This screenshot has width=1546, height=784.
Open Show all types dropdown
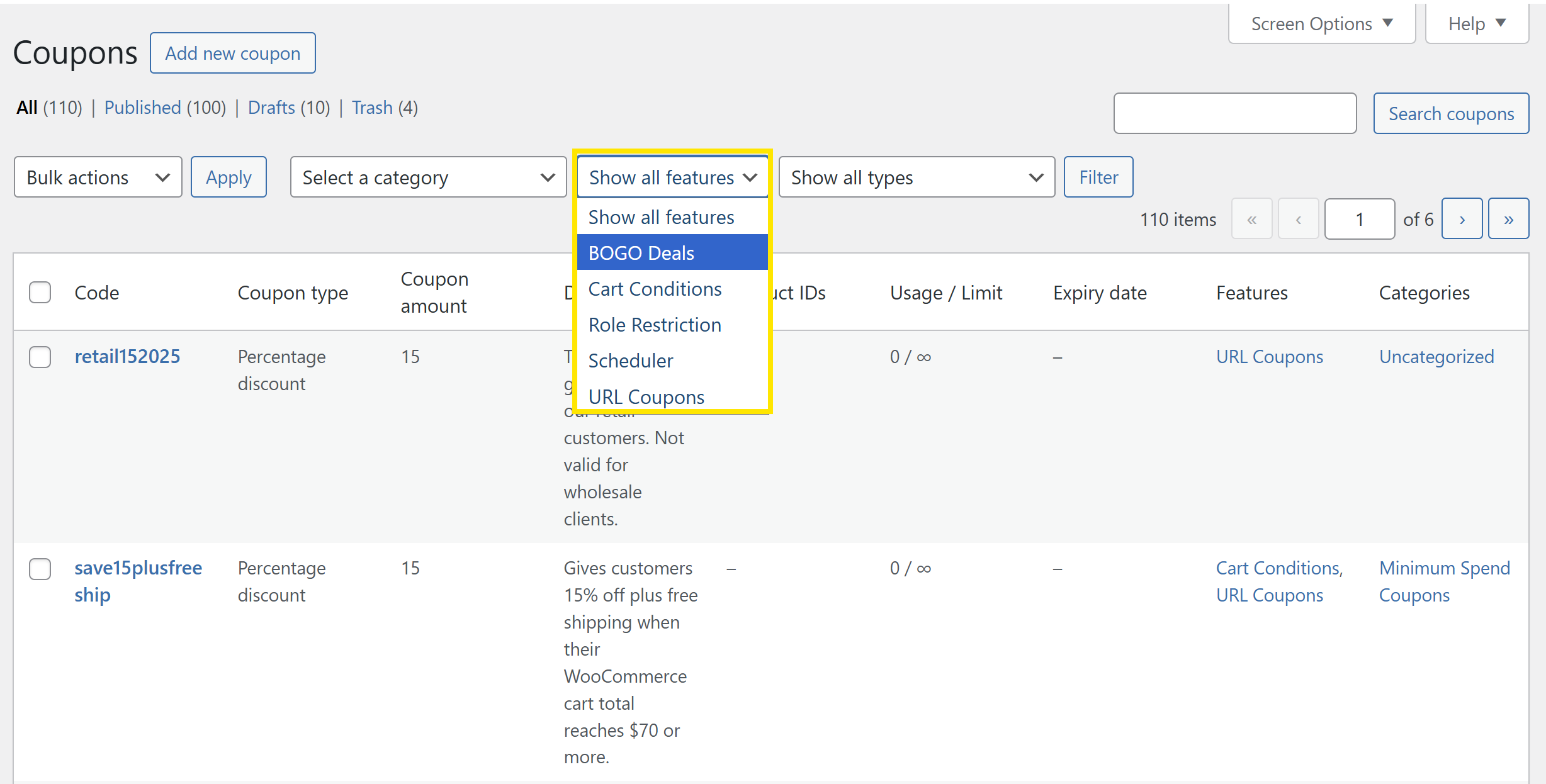pos(916,177)
